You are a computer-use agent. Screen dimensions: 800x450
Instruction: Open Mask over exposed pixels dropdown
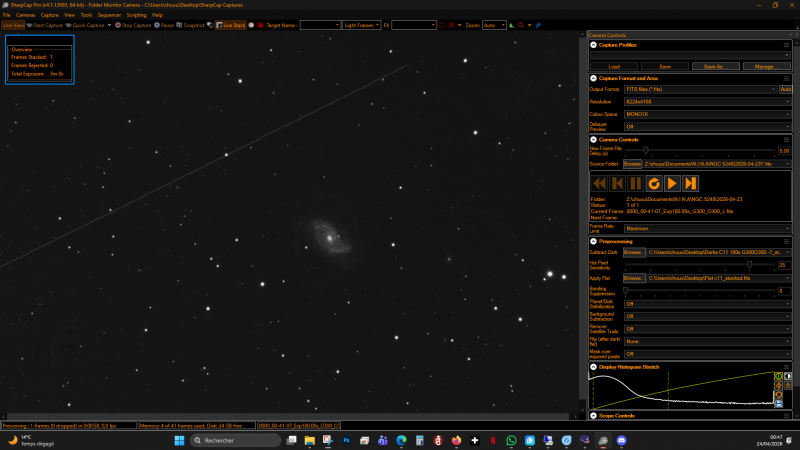708,354
